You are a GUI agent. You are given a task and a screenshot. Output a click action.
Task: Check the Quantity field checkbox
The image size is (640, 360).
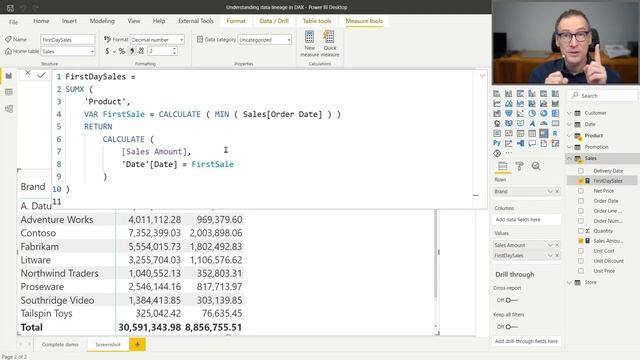[581, 231]
